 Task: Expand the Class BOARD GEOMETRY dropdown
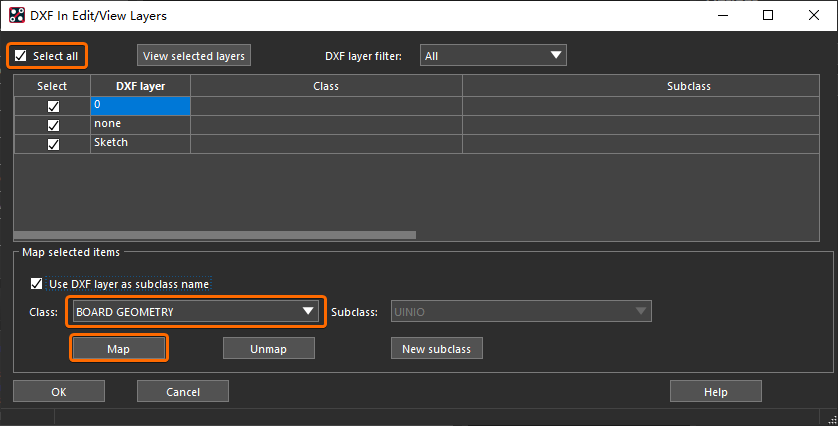pos(195,312)
